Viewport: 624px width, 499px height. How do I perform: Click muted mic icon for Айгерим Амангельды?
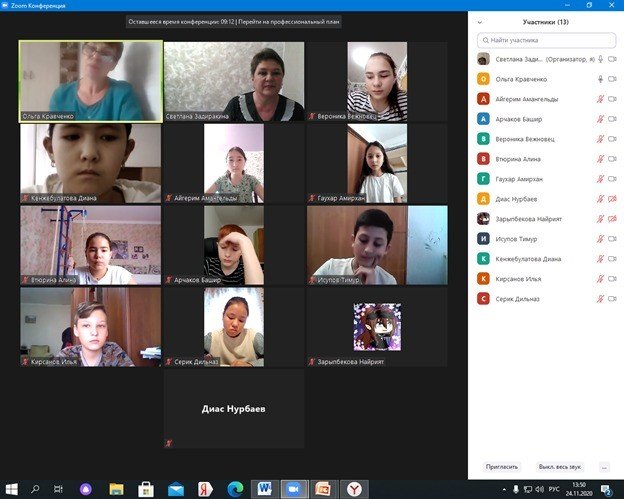(600, 99)
